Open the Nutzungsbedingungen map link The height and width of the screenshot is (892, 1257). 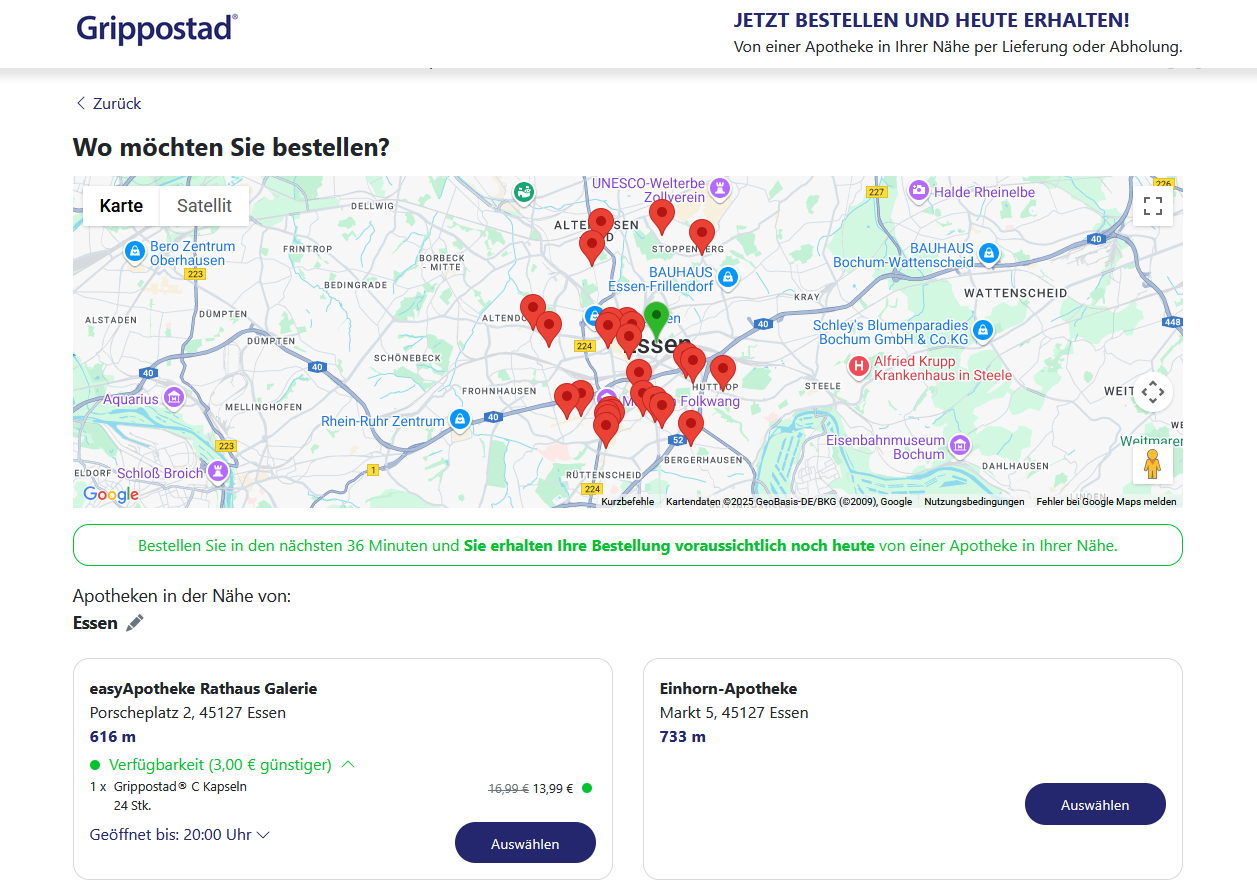click(974, 502)
